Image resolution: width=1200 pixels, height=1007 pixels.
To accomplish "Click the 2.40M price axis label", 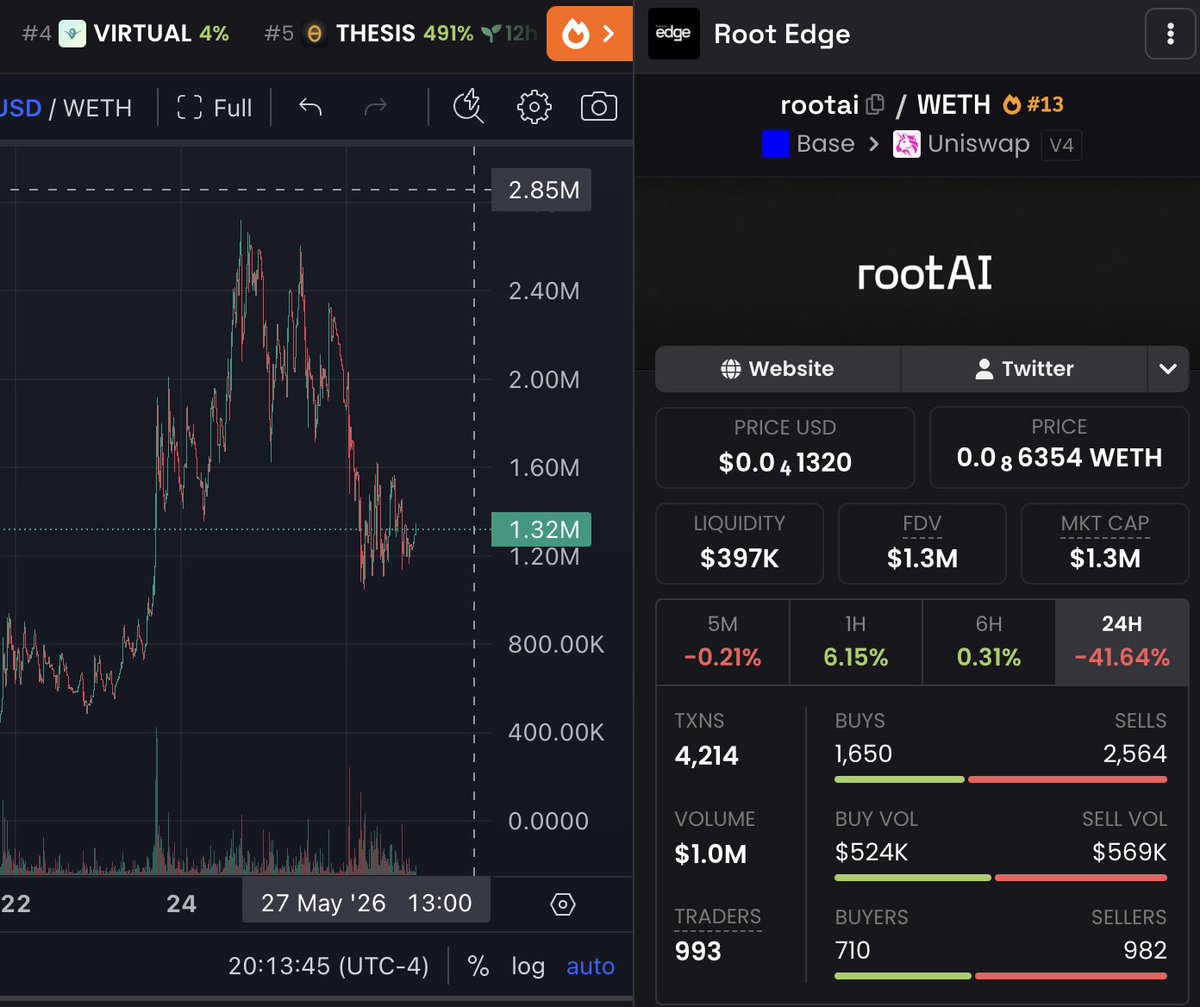I will coord(544,291).
